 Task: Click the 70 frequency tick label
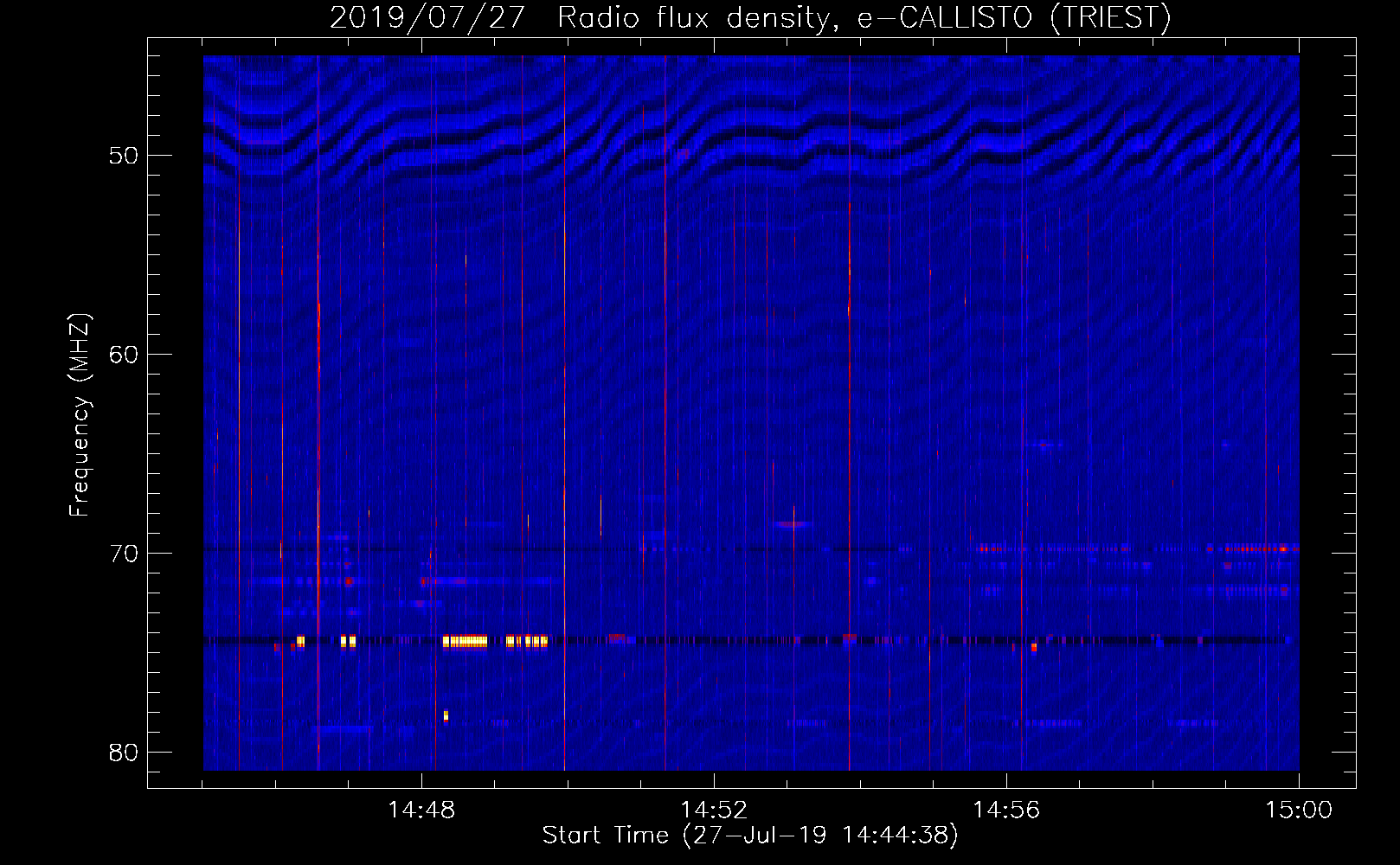click(124, 554)
